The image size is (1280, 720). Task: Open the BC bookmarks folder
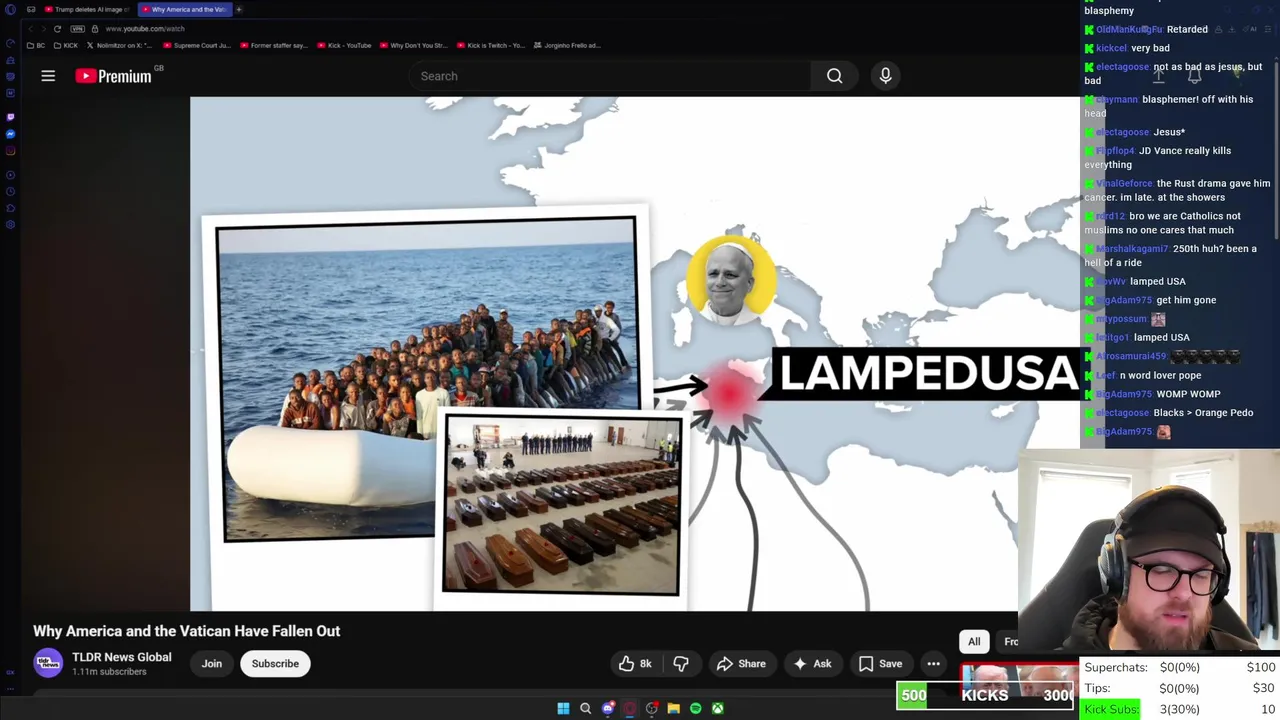click(x=36, y=45)
